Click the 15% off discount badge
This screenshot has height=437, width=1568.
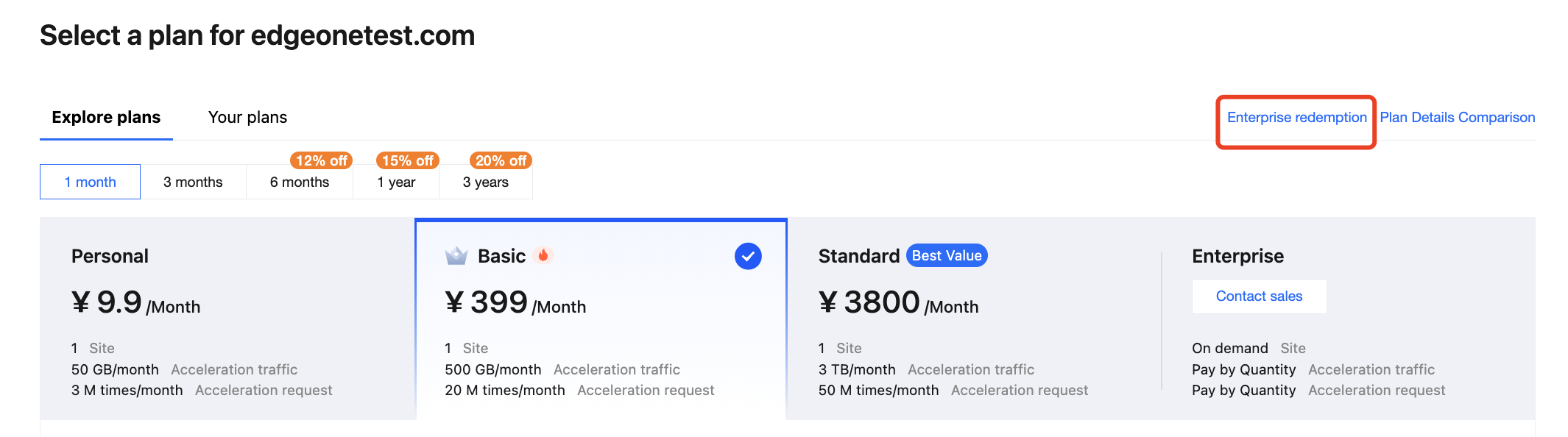[408, 160]
